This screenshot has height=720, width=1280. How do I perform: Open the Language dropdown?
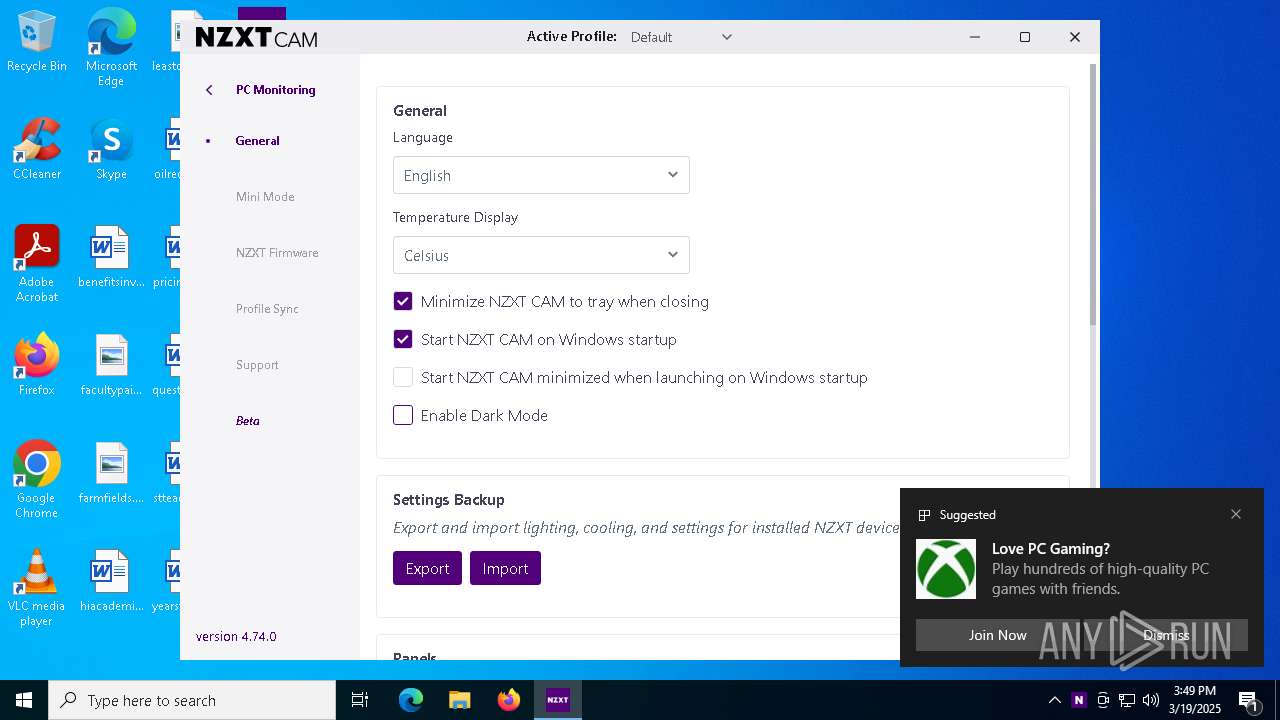pyautogui.click(x=541, y=175)
